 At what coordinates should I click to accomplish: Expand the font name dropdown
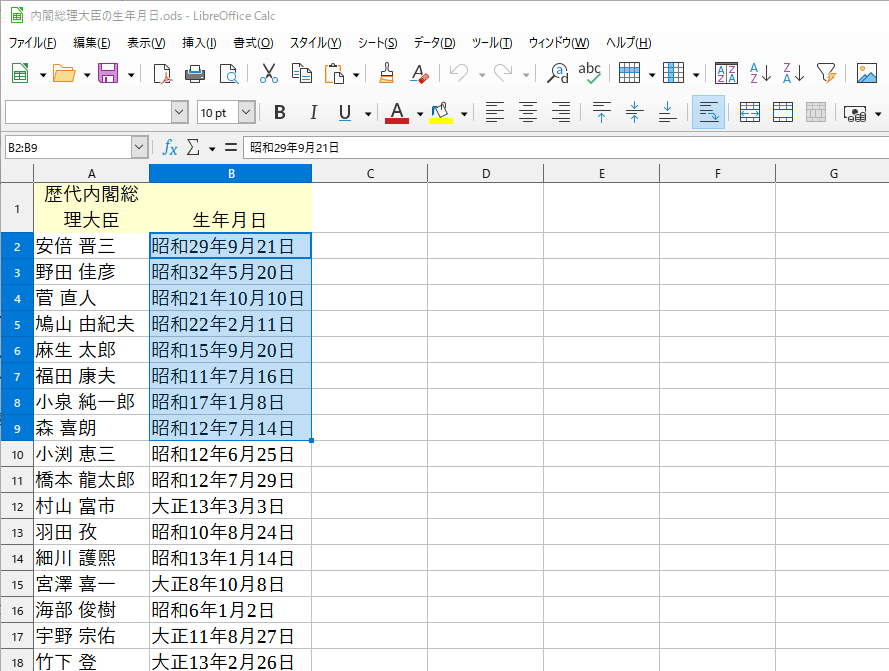179,112
